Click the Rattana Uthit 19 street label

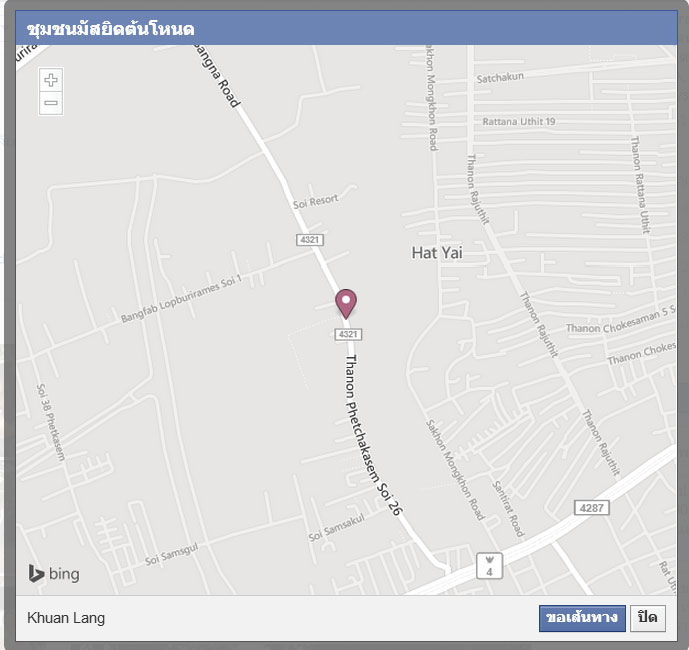[x=519, y=121]
